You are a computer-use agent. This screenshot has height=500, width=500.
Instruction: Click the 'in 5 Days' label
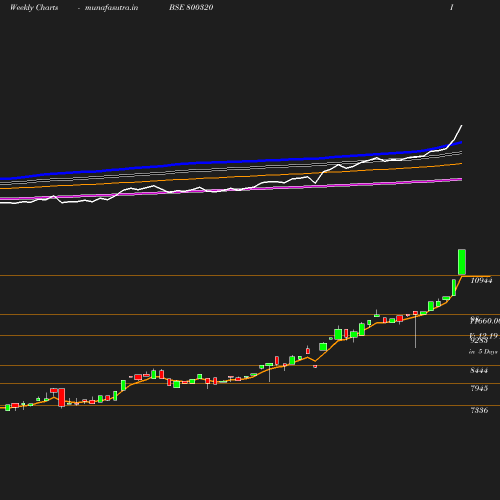[483, 352]
